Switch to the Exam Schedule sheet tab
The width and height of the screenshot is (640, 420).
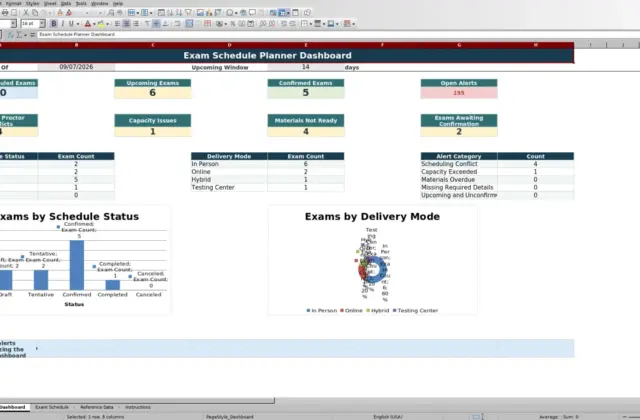tap(52, 407)
